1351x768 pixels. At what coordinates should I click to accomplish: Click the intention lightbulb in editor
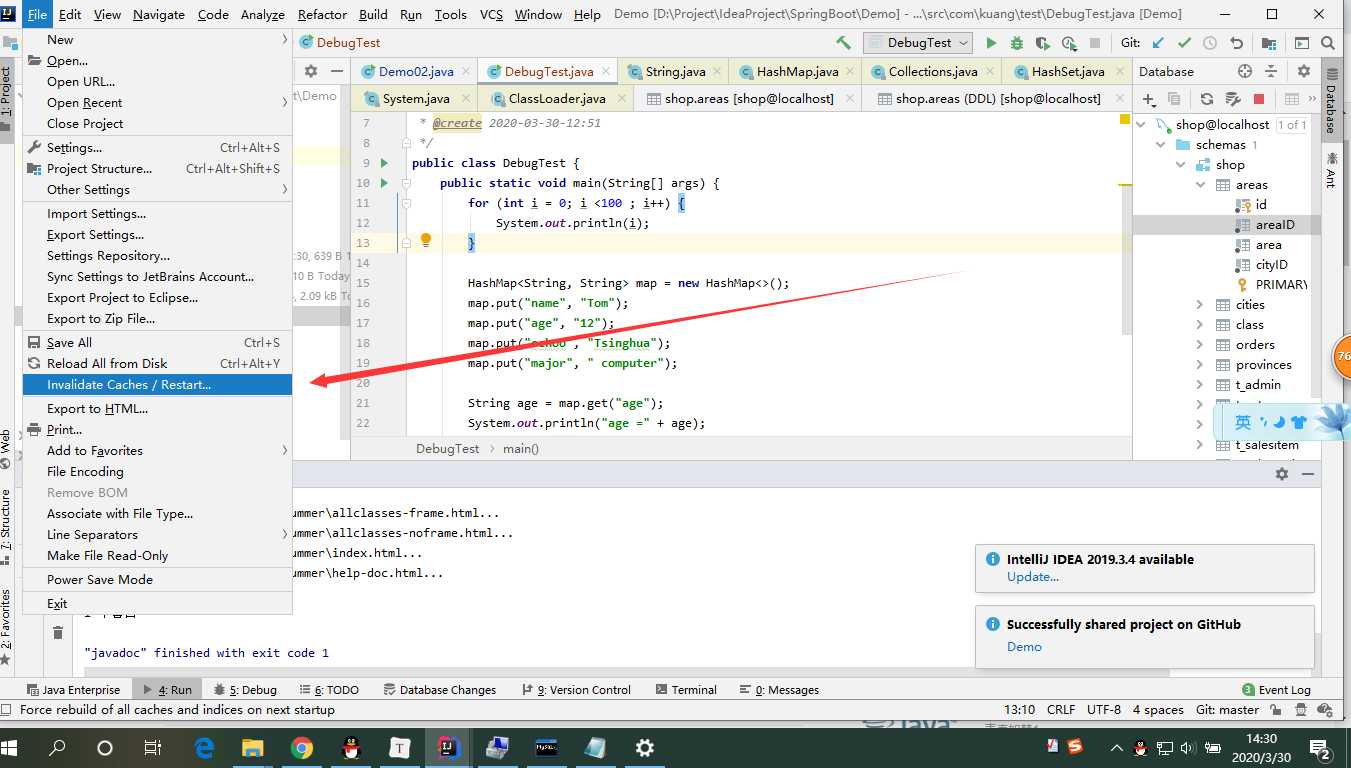426,240
